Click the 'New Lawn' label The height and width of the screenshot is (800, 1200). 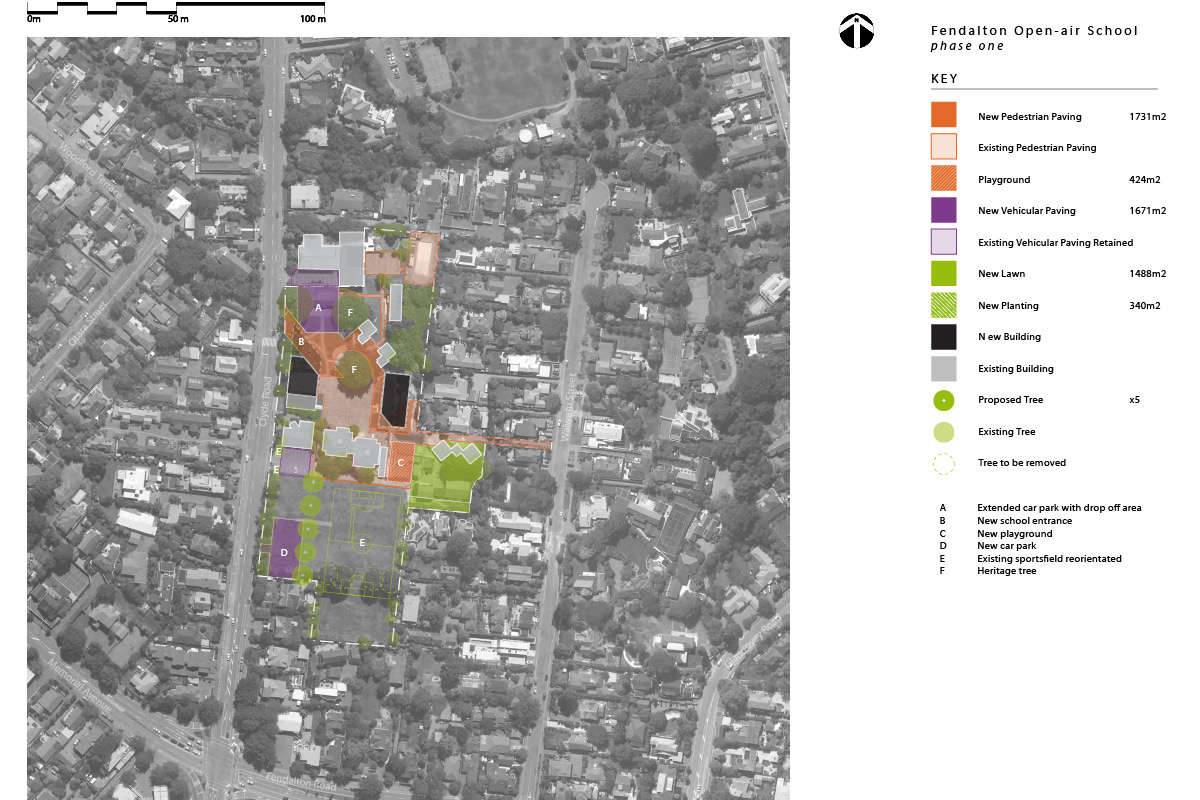[x=1001, y=274]
